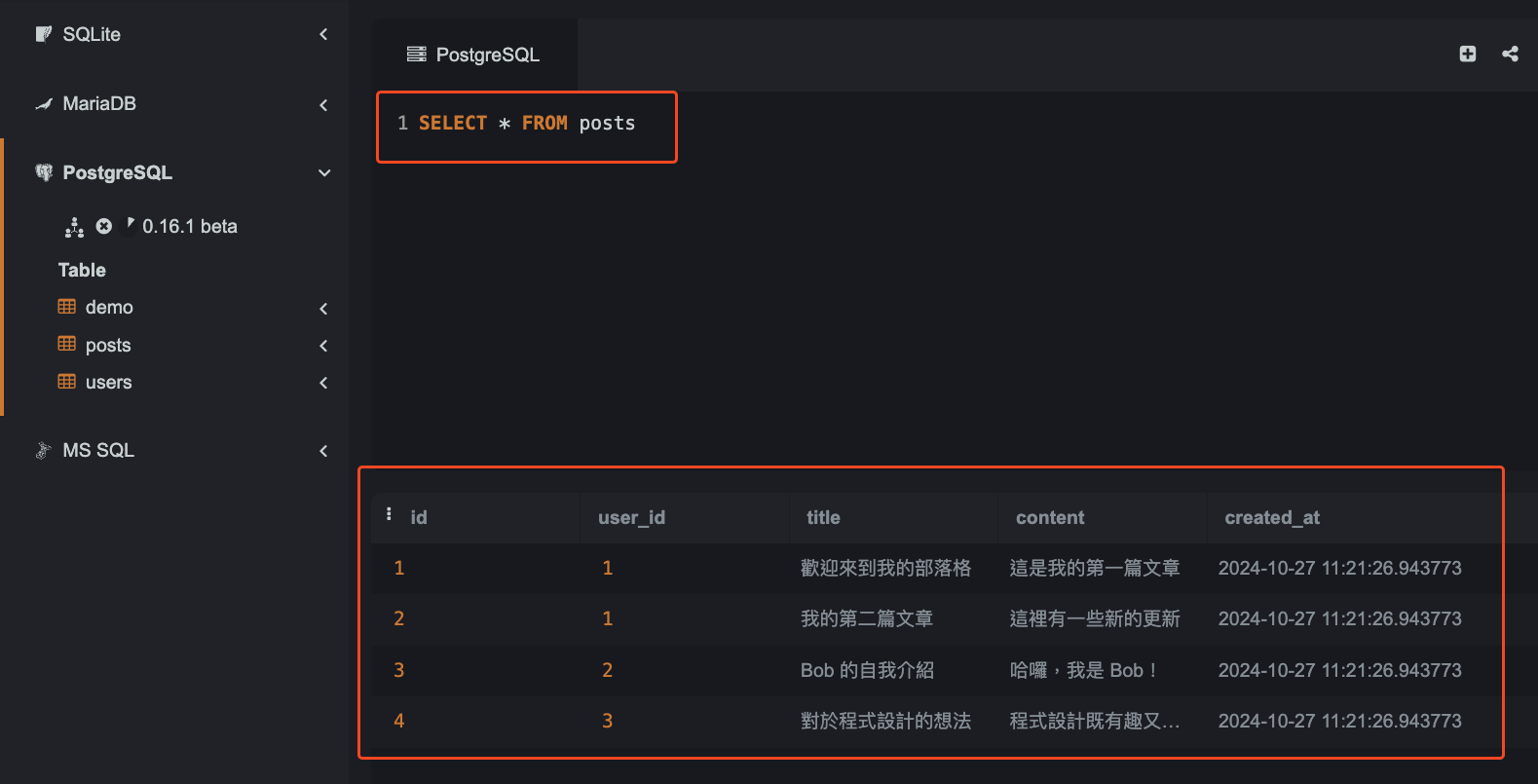Click content cell '這是我的第一篇文章'

click(x=1095, y=568)
